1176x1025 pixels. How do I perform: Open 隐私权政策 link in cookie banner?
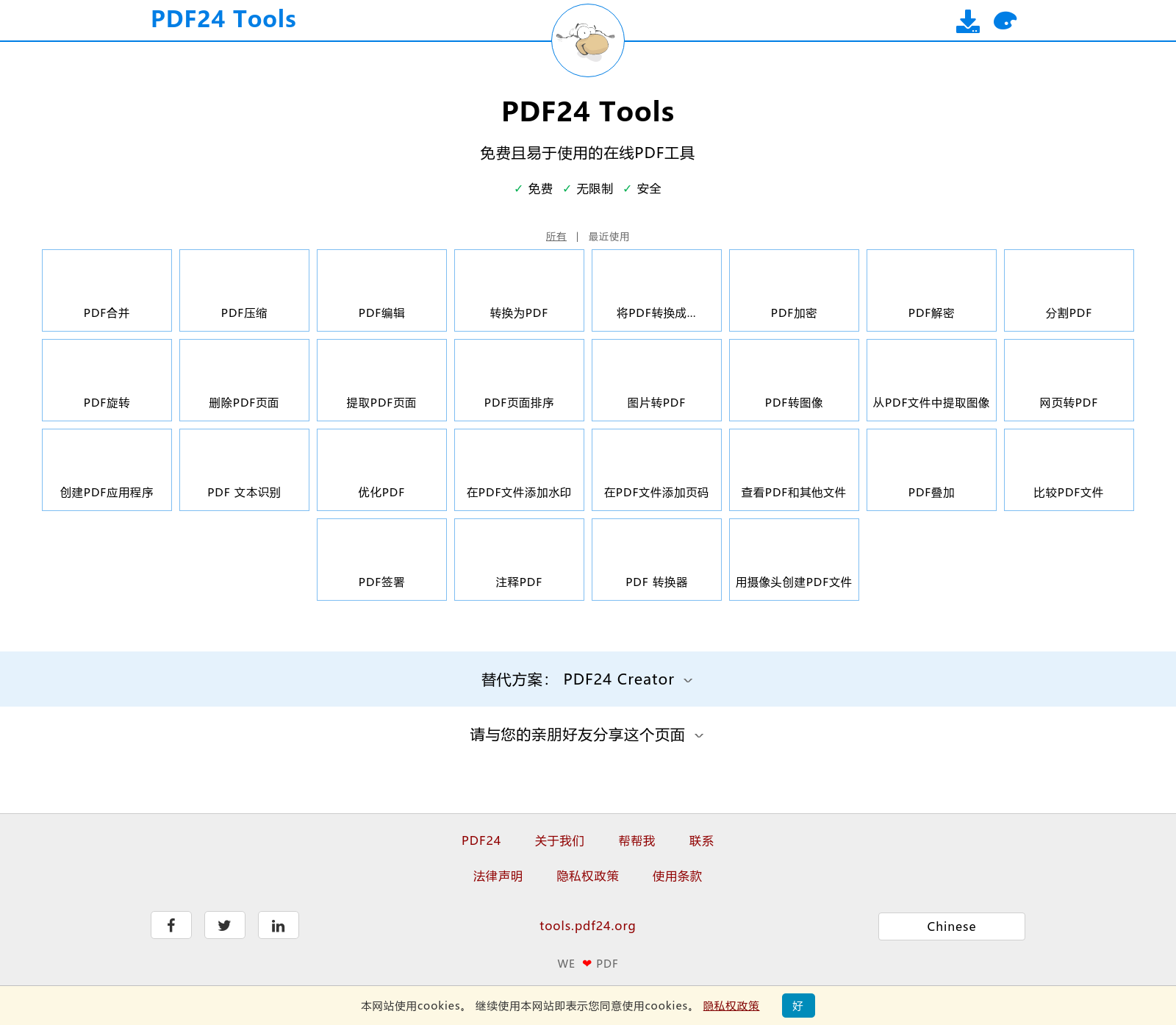tap(731, 1006)
